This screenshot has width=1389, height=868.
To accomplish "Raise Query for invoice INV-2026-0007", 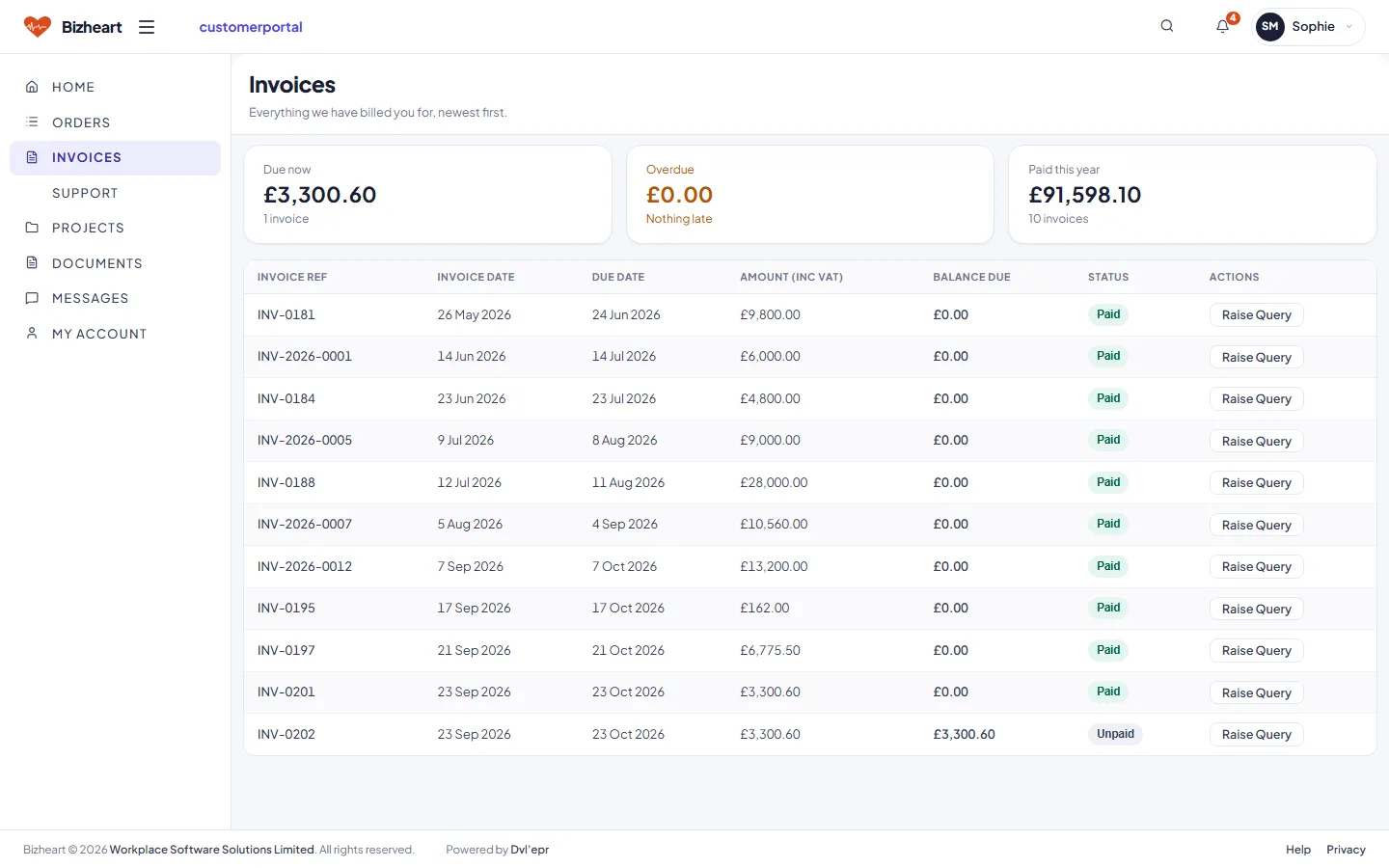I will [1256, 525].
